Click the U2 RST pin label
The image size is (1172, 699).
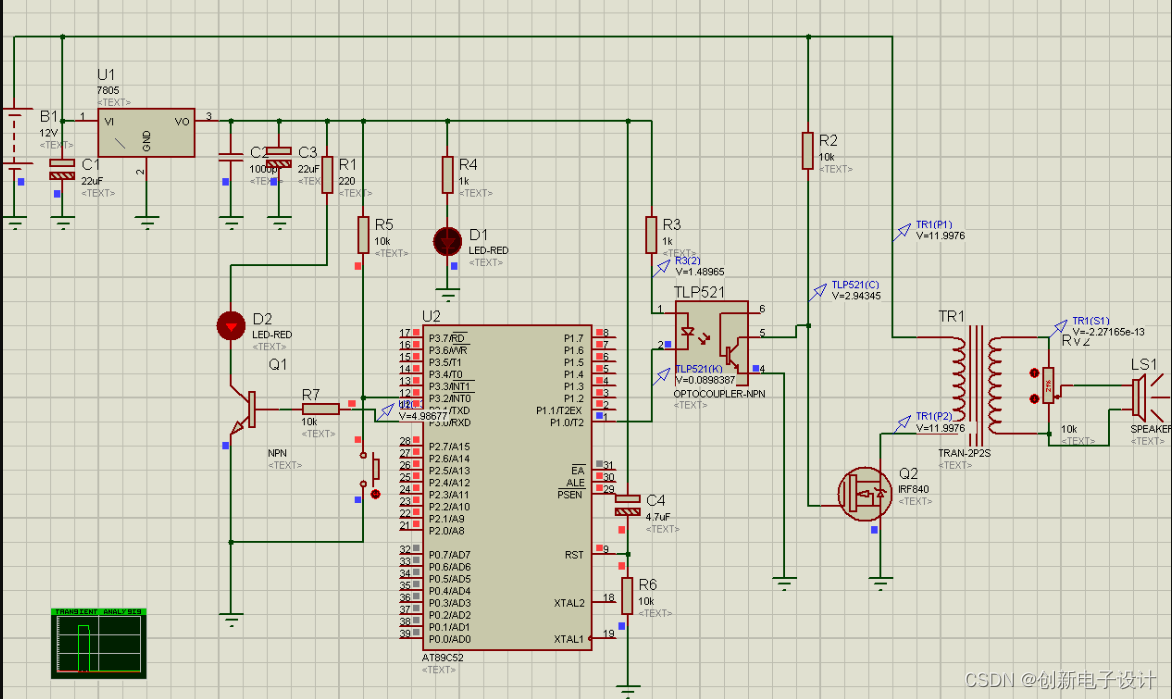pos(574,555)
